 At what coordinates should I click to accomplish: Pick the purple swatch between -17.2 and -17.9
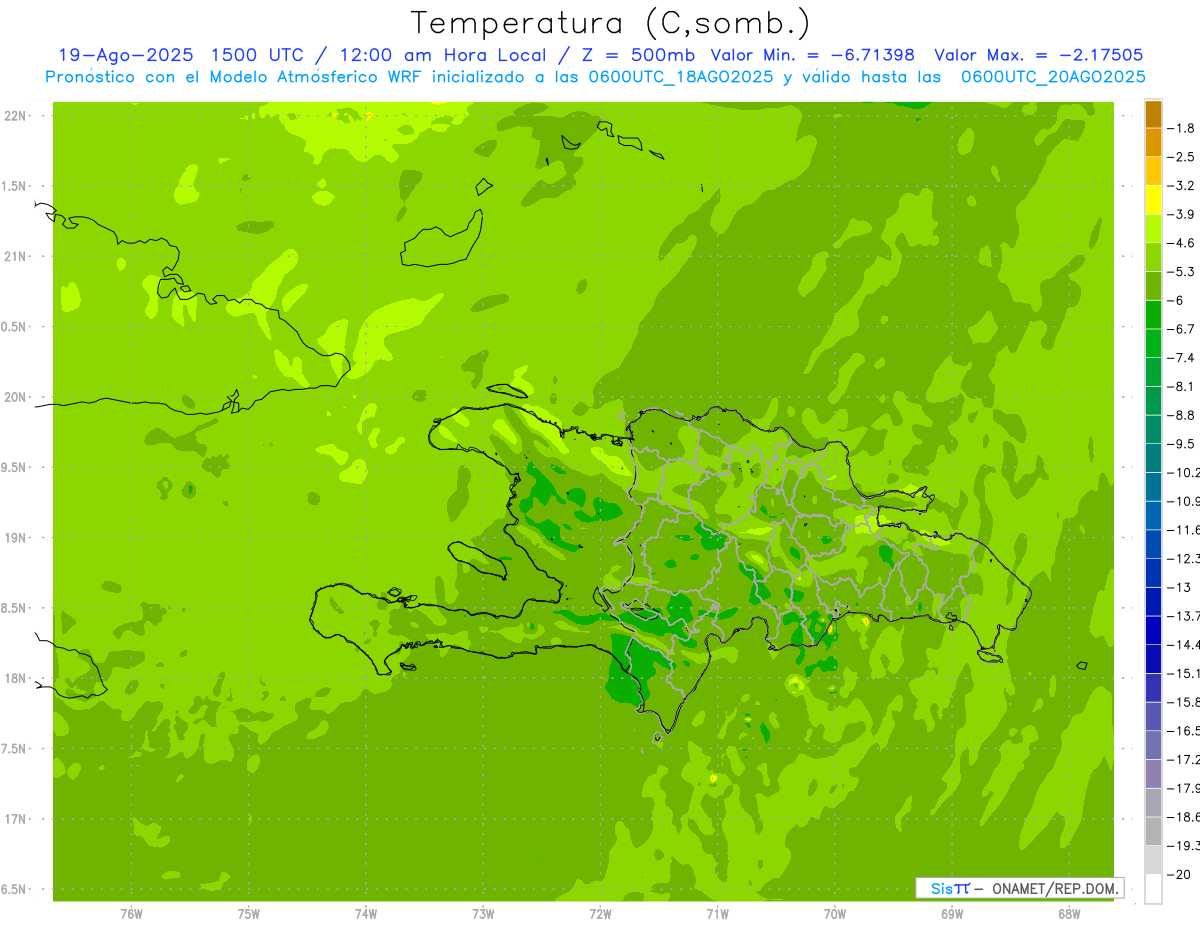pos(1153,774)
